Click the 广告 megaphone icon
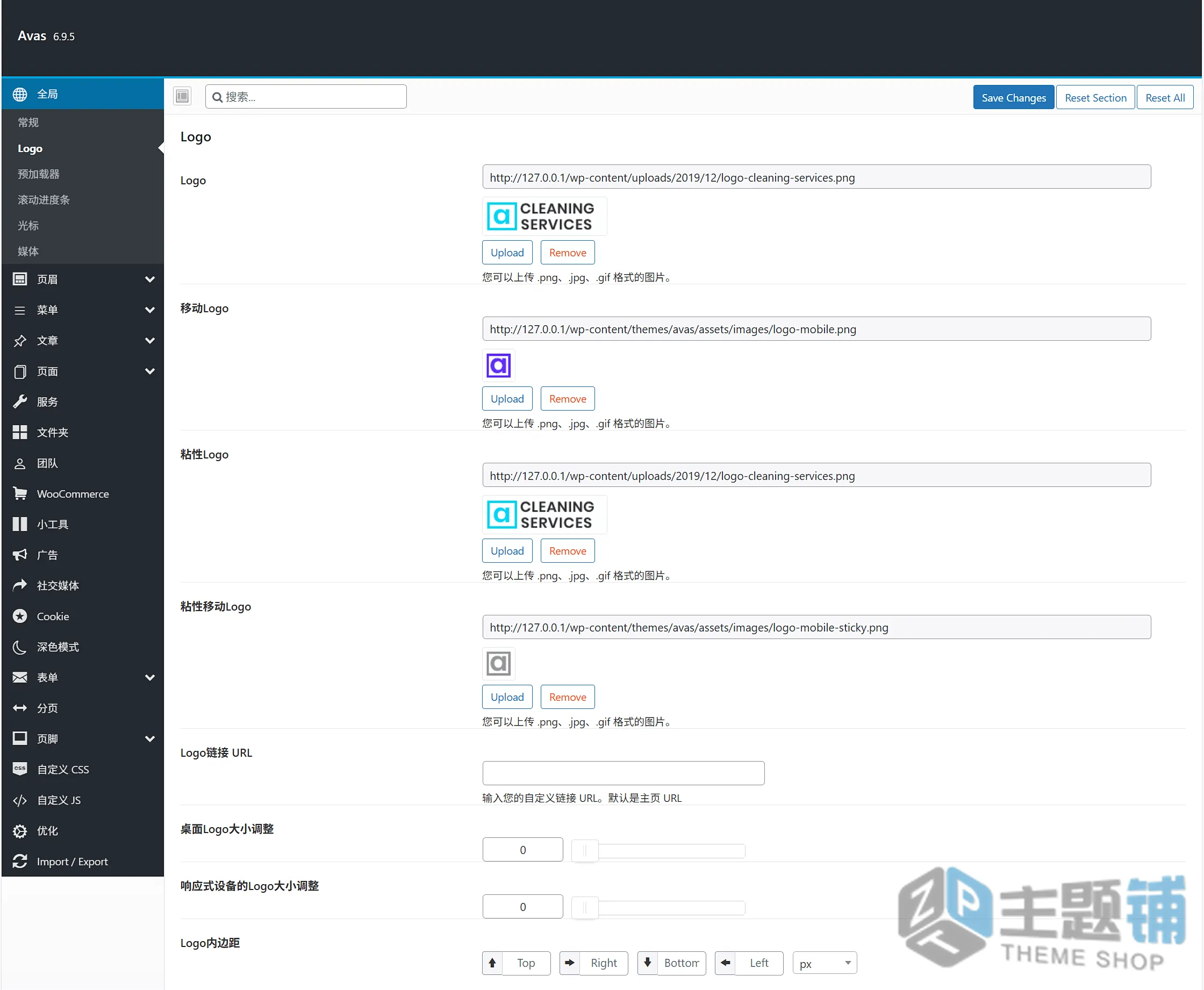 20,555
